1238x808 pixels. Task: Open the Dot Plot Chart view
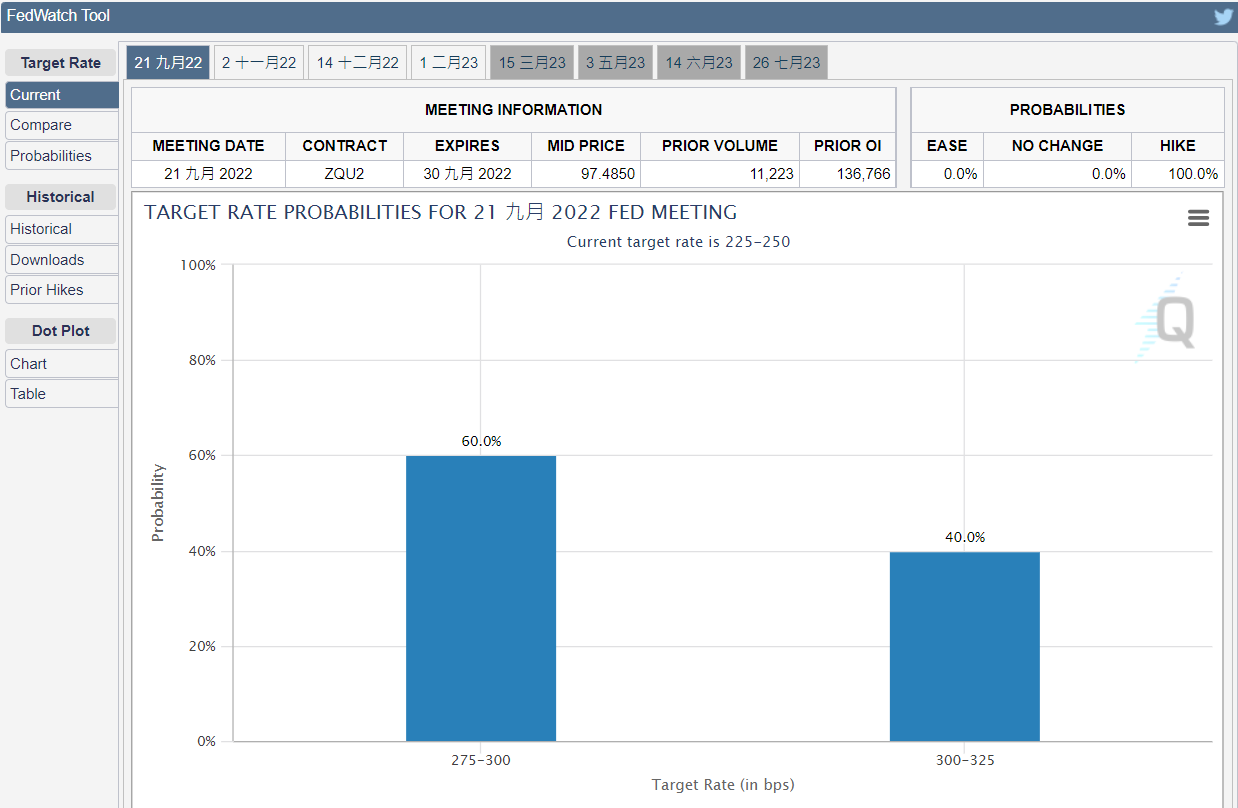coord(61,364)
